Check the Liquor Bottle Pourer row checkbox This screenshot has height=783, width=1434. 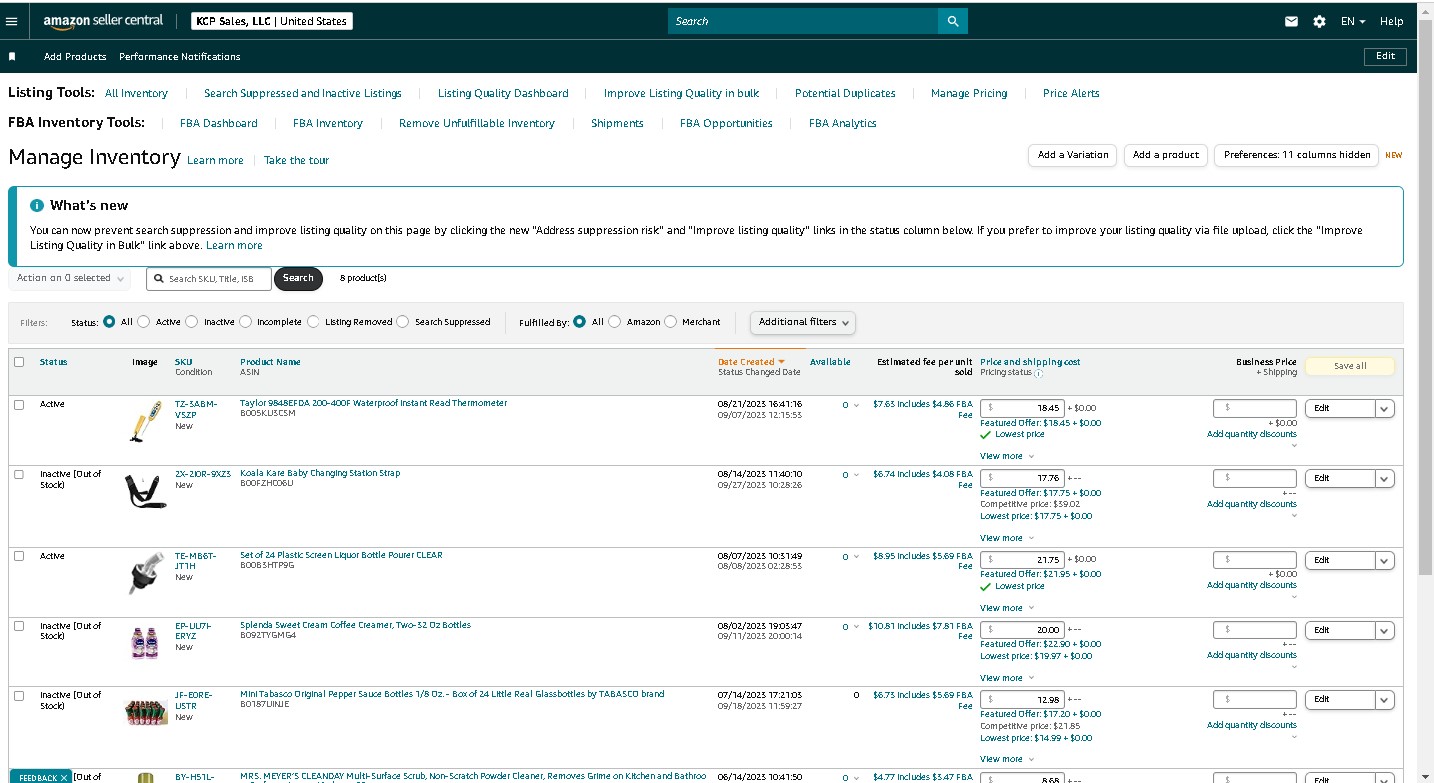click(x=19, y=556)
